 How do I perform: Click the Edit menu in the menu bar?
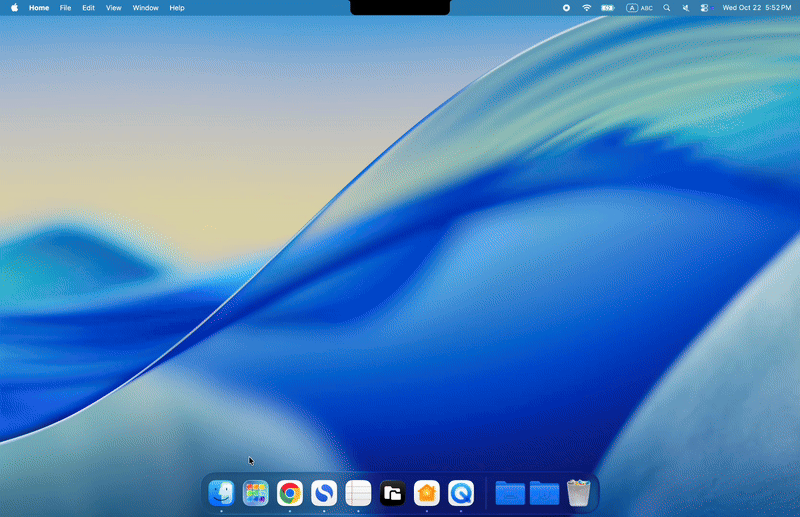coord(88,8)
